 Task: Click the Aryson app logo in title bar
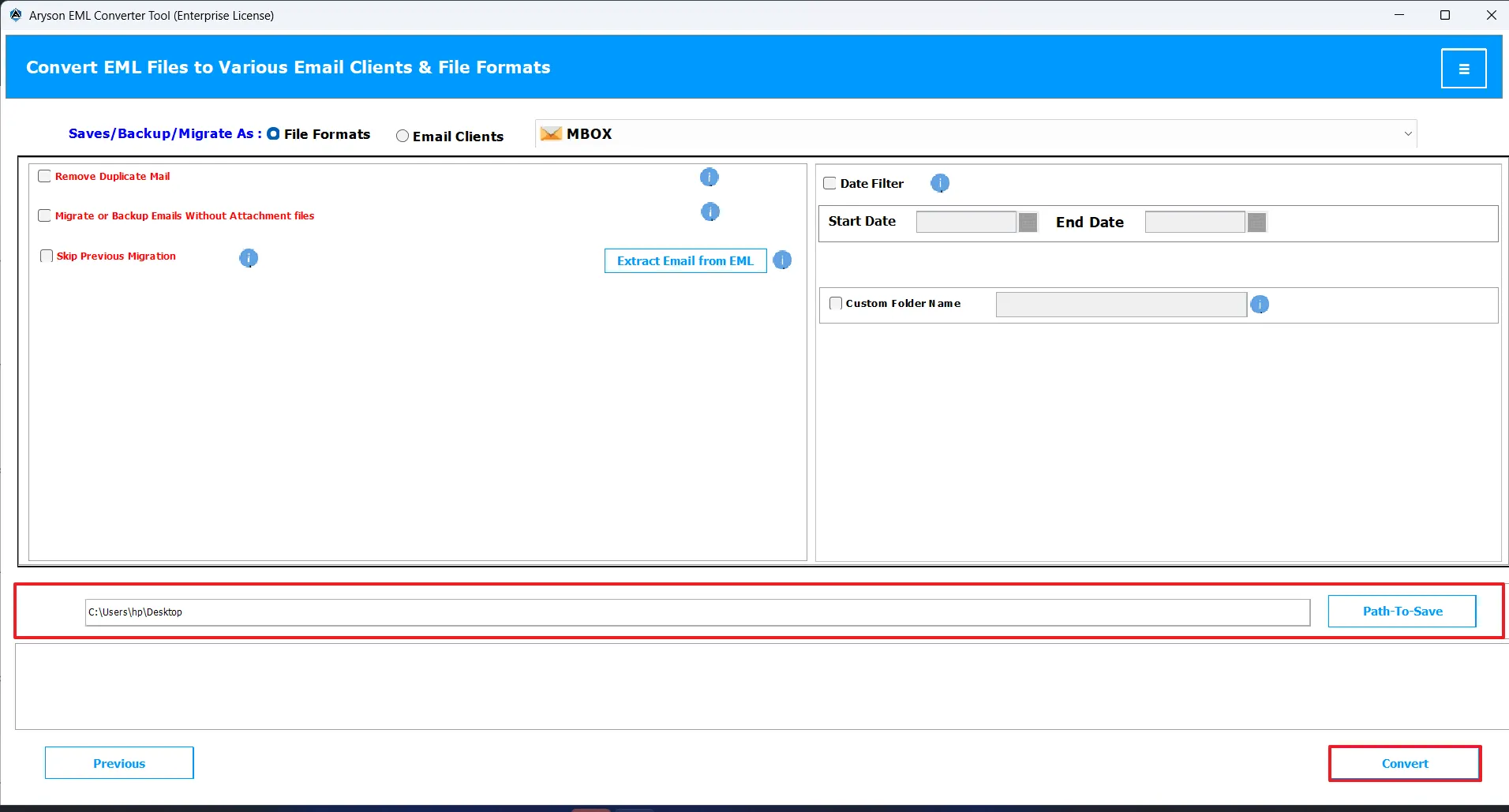(x=16, y=15)
